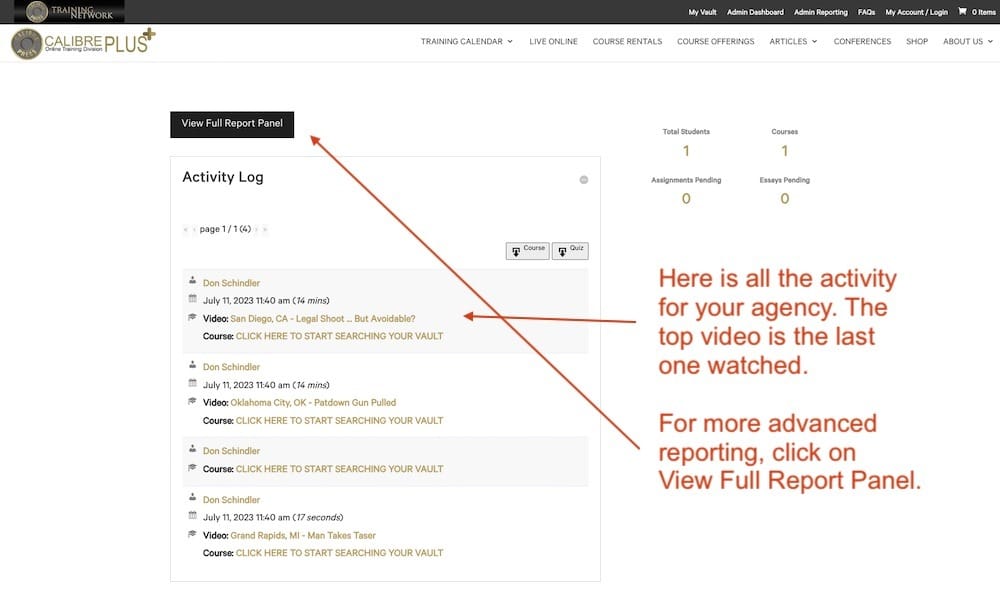Click course link under Oklahoma City video

(x=339, y=421)
